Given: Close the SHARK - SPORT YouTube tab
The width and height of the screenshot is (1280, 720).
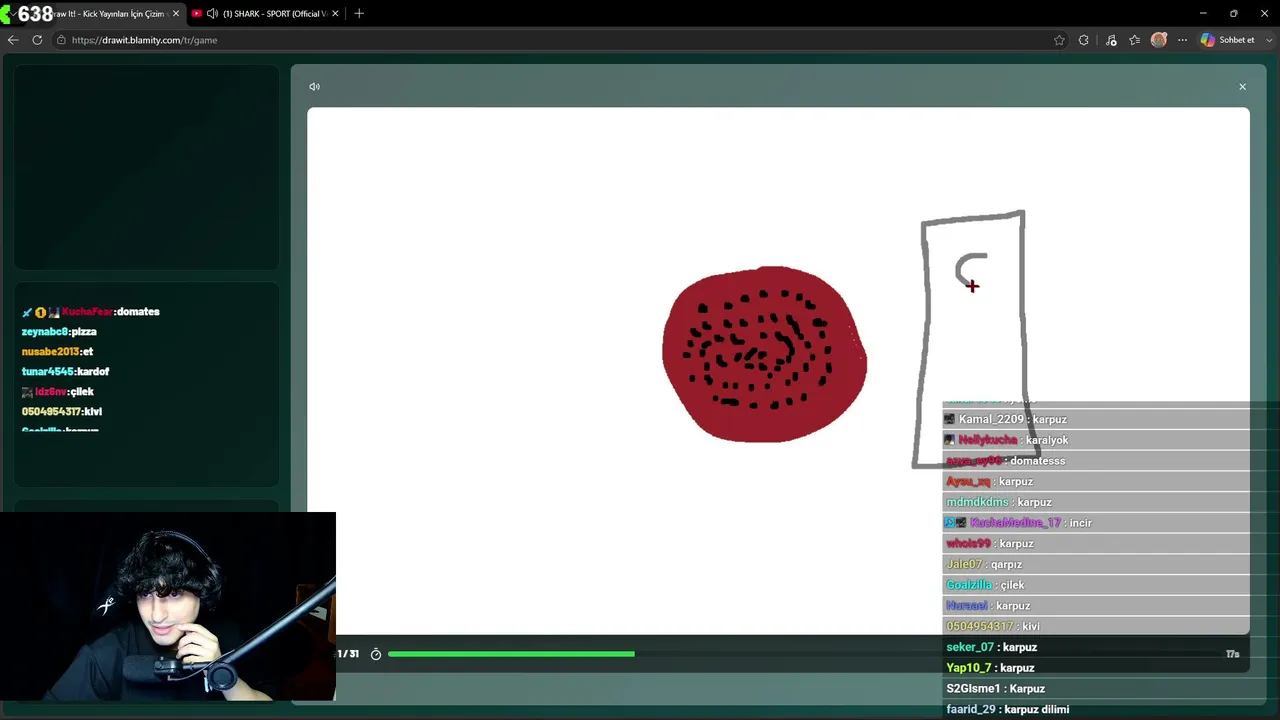Looking at the screenshot, I should coord(335,14).
